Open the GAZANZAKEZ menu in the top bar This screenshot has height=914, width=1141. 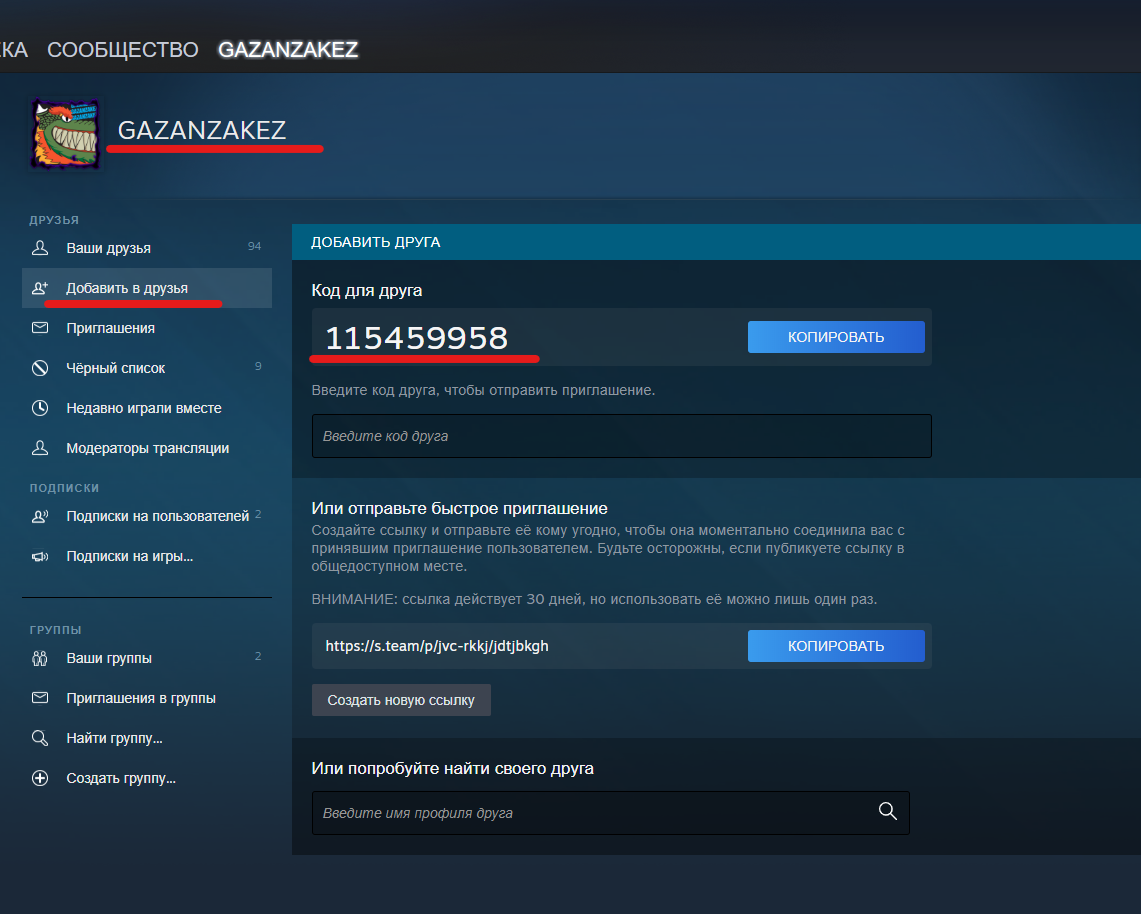[288, 49]
